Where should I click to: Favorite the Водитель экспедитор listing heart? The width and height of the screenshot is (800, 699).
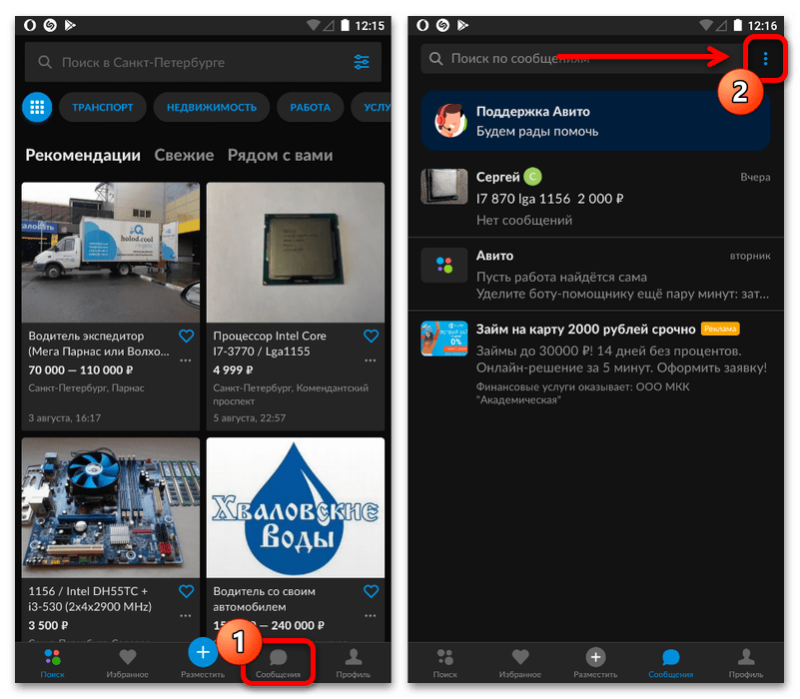click(x=186, y=336)
